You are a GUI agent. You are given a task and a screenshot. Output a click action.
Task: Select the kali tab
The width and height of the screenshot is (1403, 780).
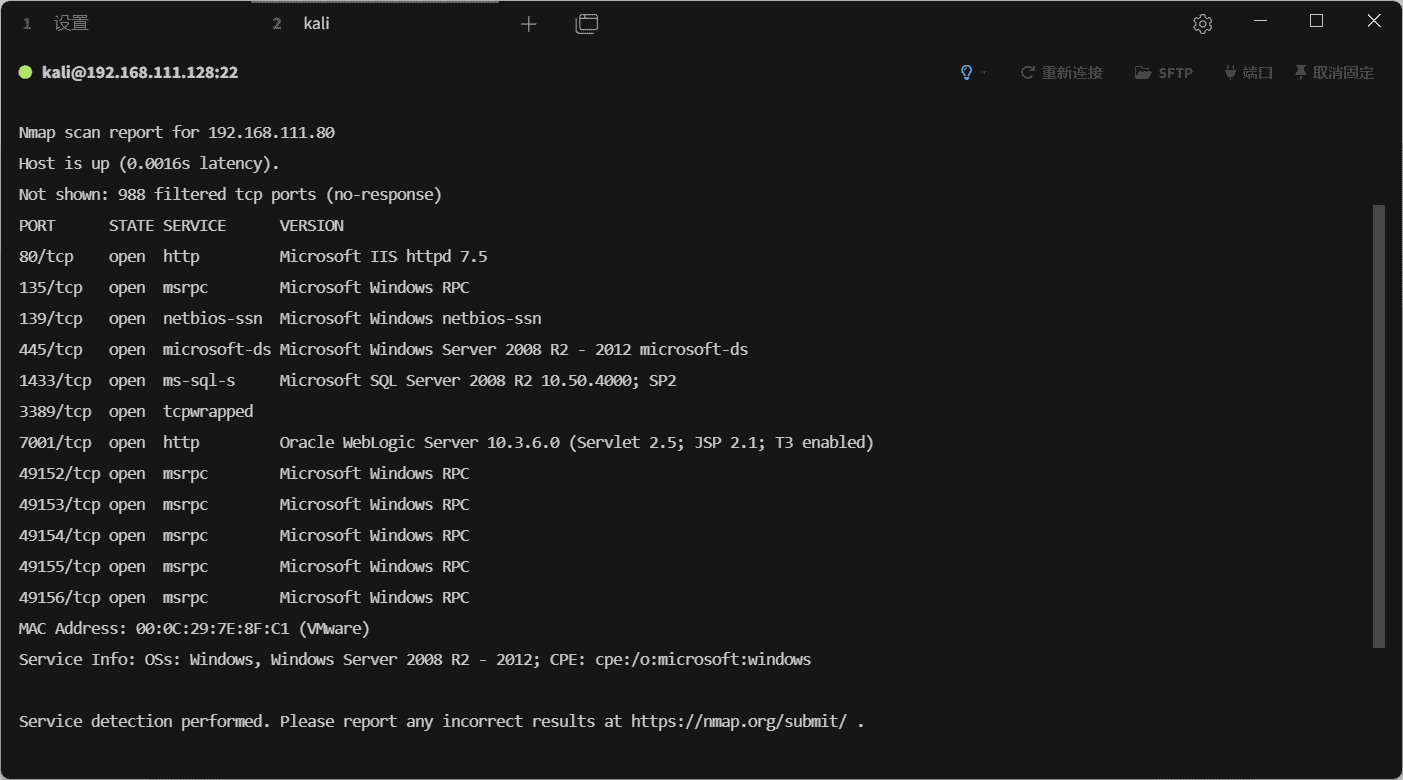pyautogui.click(x=316, y=24)
